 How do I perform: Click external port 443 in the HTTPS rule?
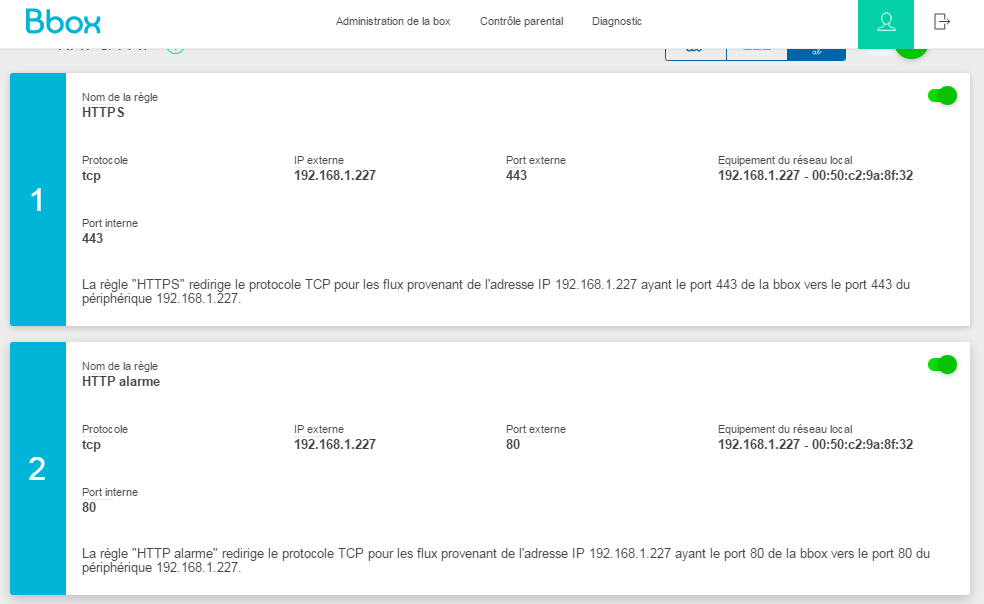point(516,176)
